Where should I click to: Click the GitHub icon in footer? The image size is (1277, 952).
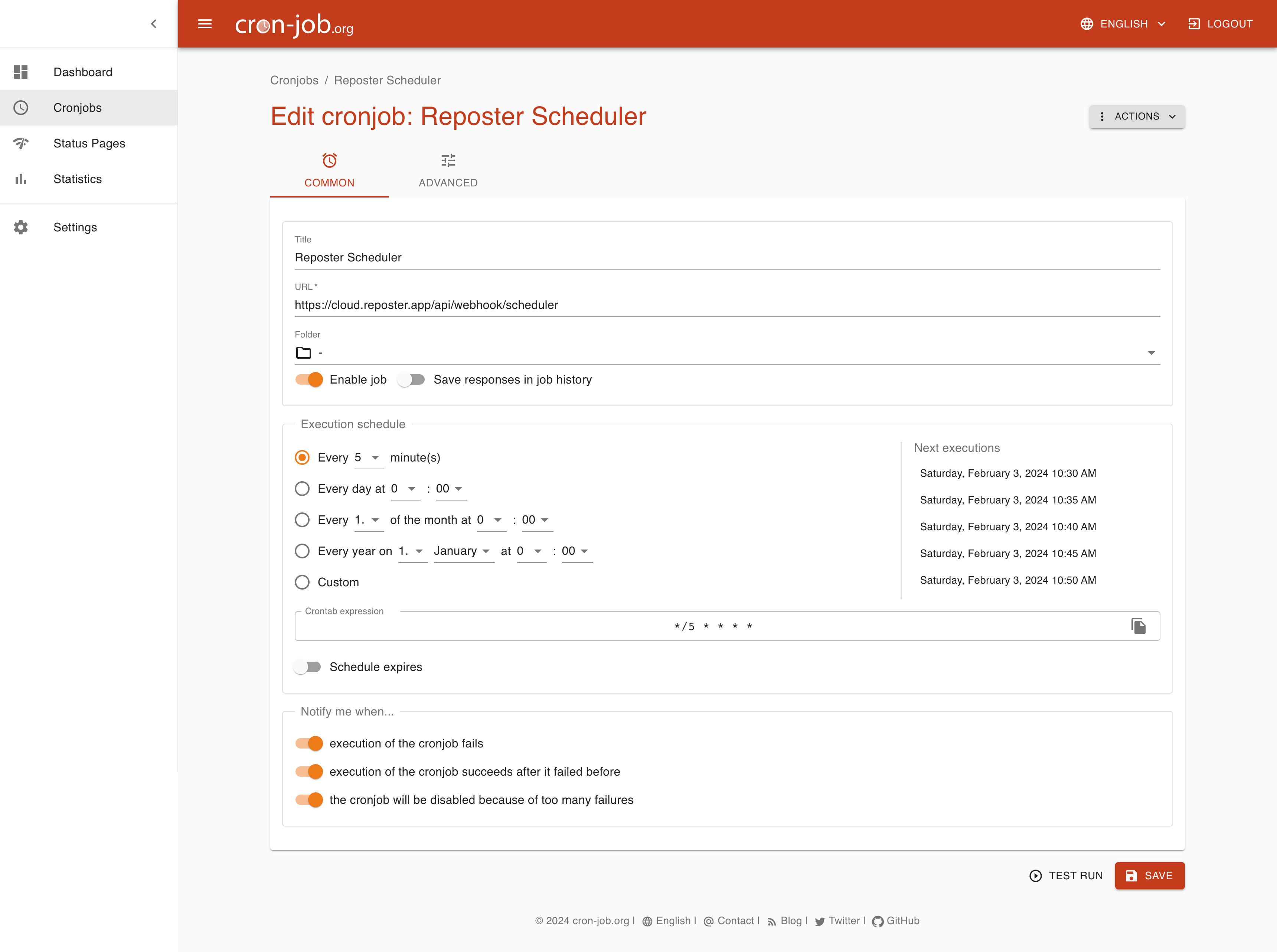pyautogui.click(x=877, y=921)
